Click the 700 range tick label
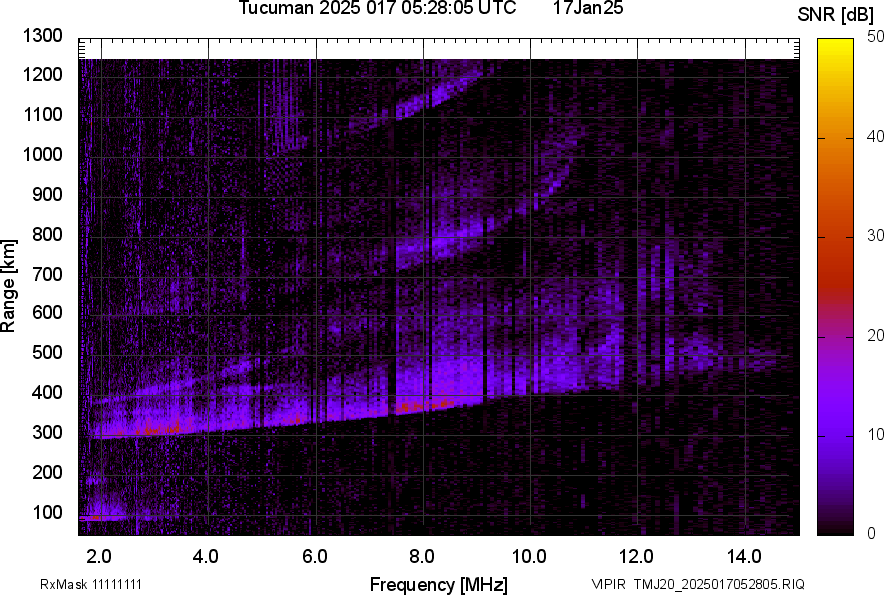884x595 pixels. click(x=47, y=274)
